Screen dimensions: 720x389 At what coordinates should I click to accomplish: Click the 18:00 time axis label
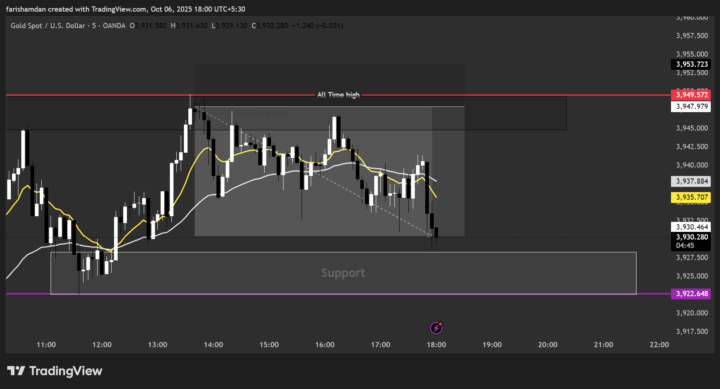pos(436,344)
